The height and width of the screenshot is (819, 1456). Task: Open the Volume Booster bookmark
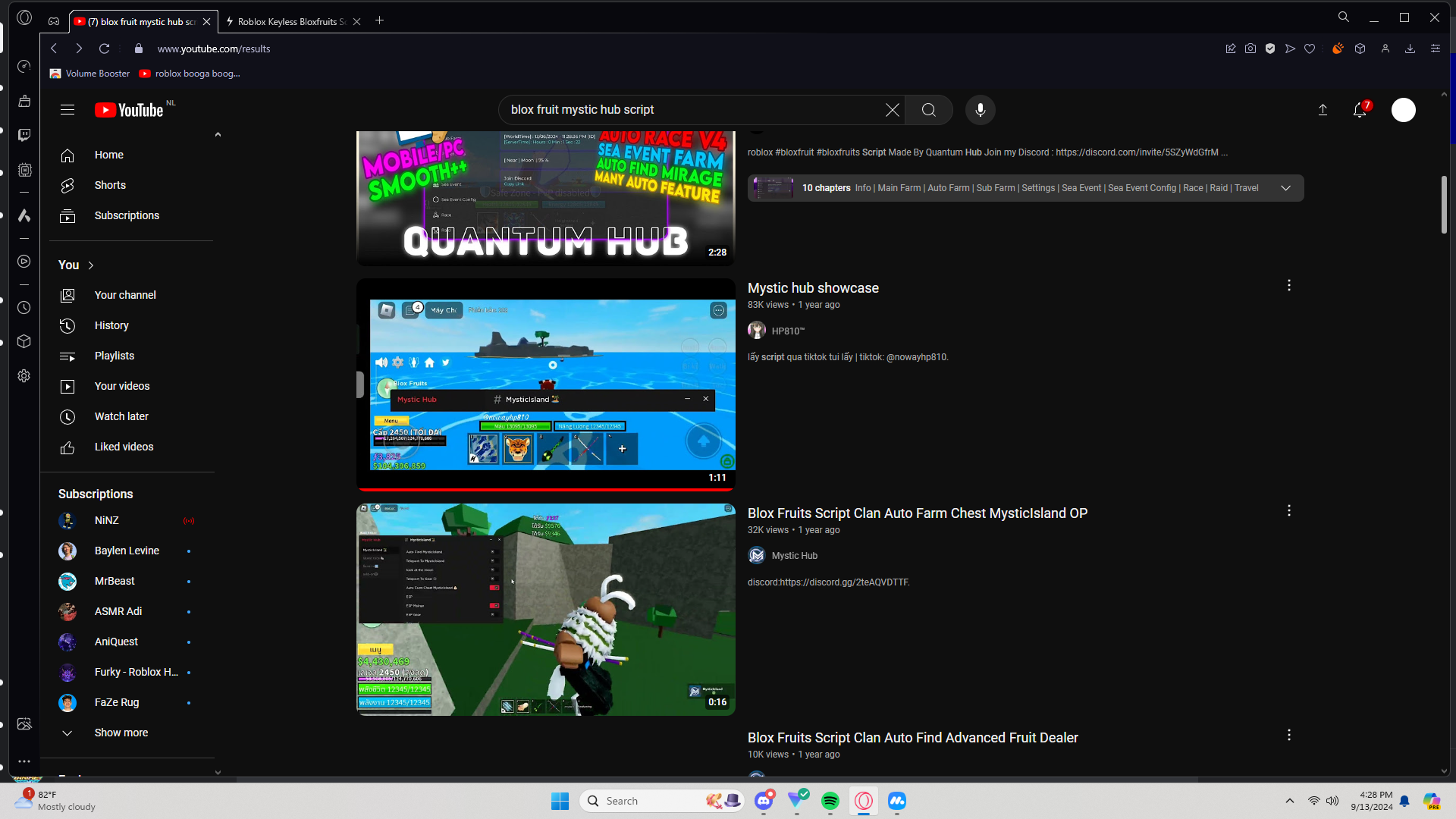90,74
